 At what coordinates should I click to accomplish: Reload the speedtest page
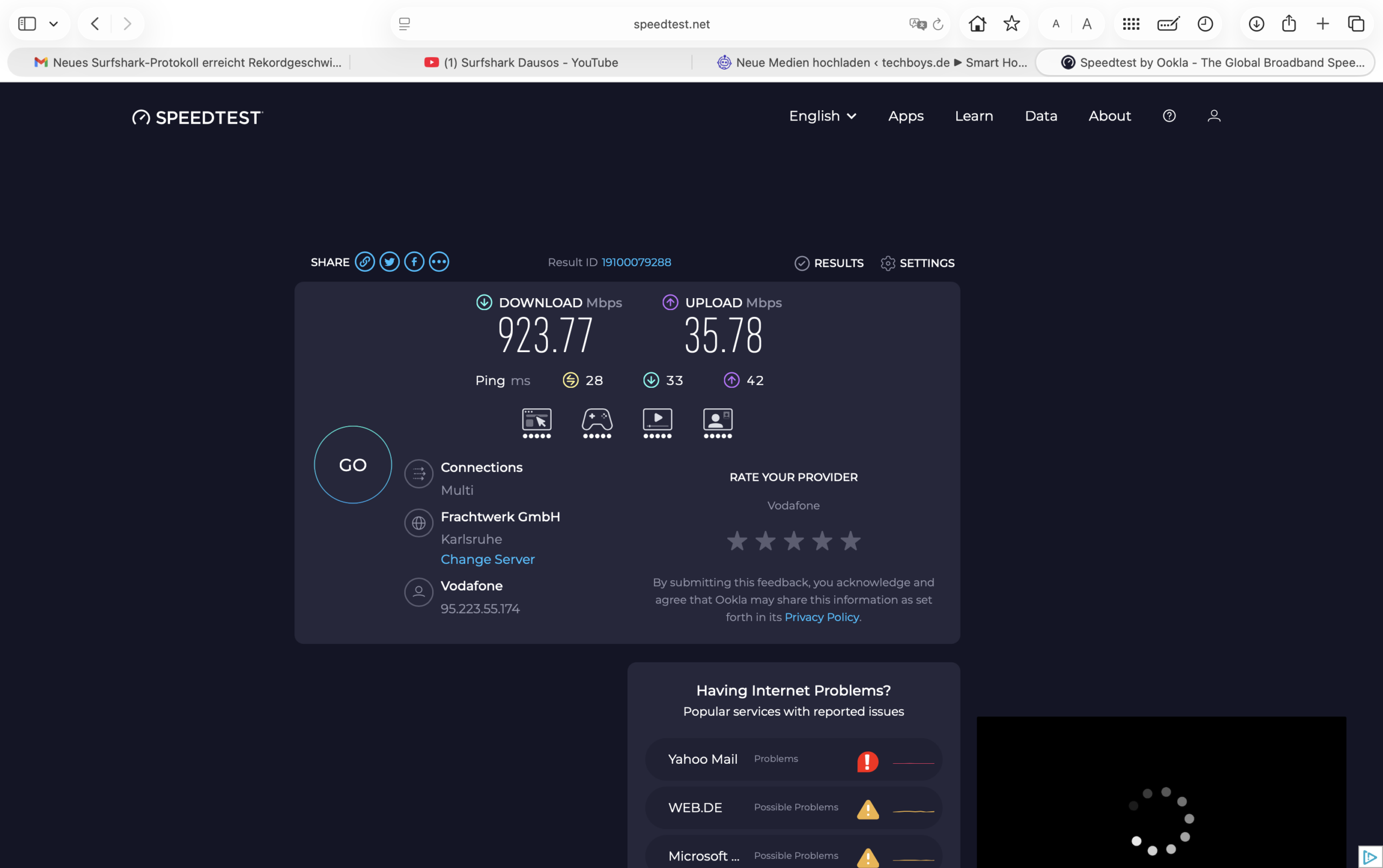point(938,24)
